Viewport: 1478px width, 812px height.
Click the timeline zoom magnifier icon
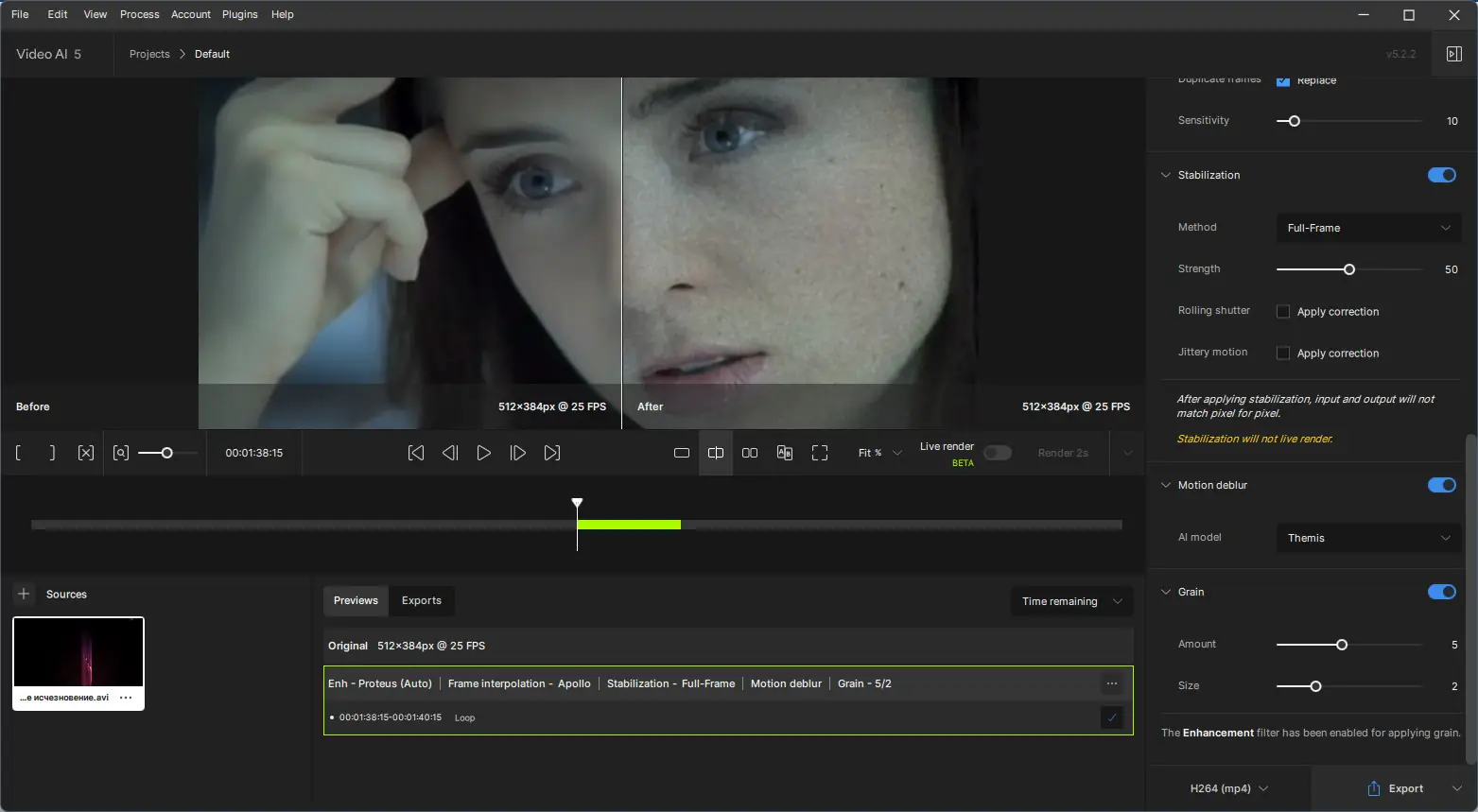coord(121,453)
